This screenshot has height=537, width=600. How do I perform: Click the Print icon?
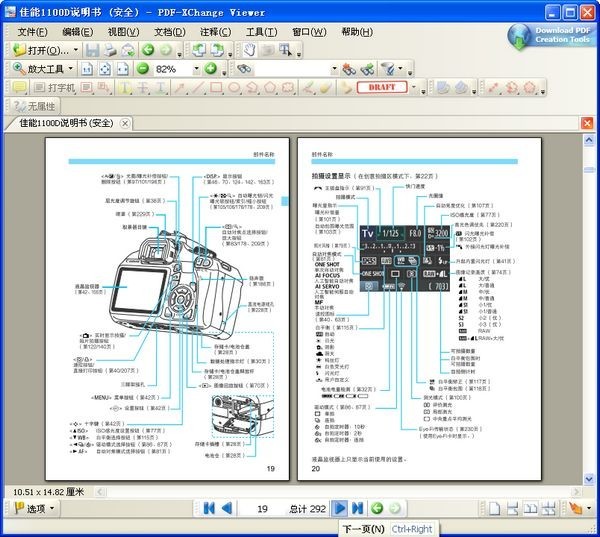110,50
